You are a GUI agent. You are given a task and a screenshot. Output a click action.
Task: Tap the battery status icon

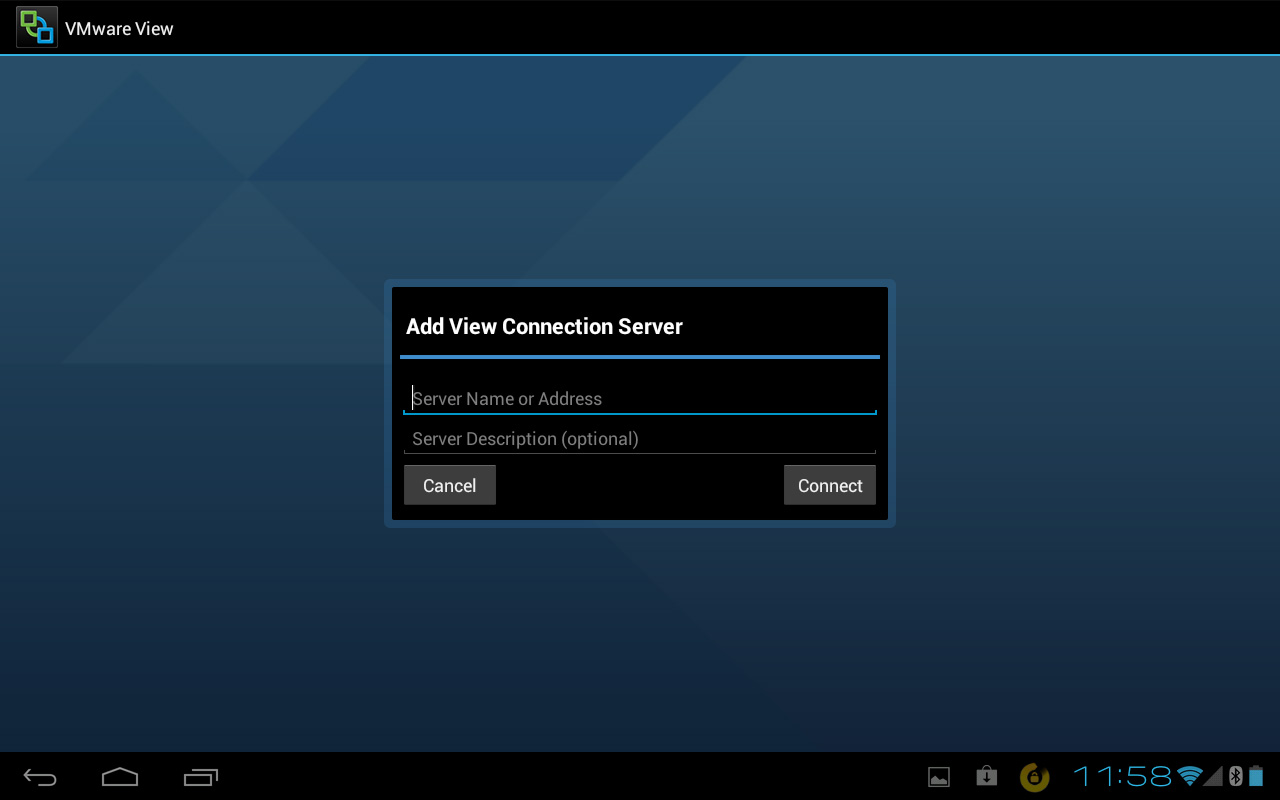(x=1256, y=776)
